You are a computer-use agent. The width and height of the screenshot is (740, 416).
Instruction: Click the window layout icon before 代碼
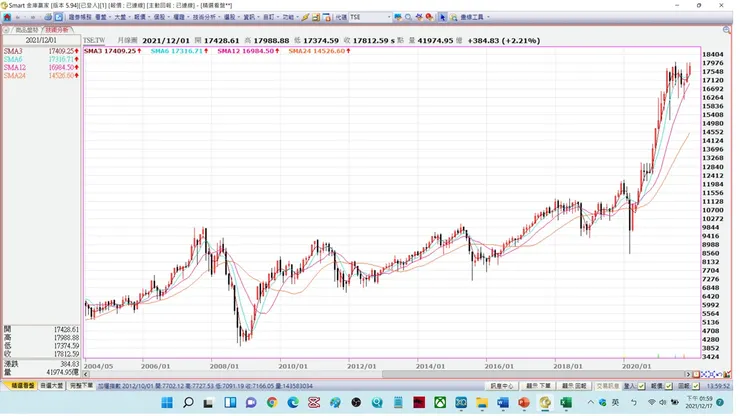tap(327, 17)
